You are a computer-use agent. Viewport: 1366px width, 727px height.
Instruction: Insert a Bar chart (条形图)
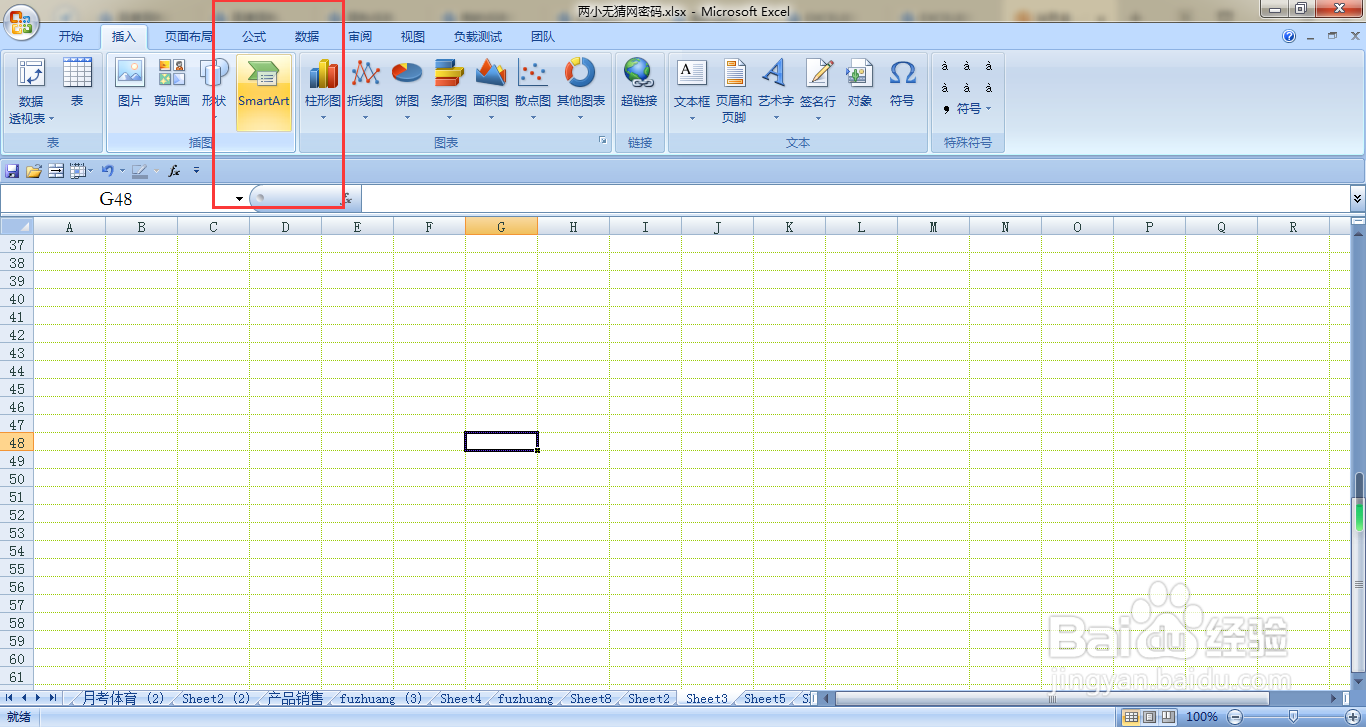449,91
